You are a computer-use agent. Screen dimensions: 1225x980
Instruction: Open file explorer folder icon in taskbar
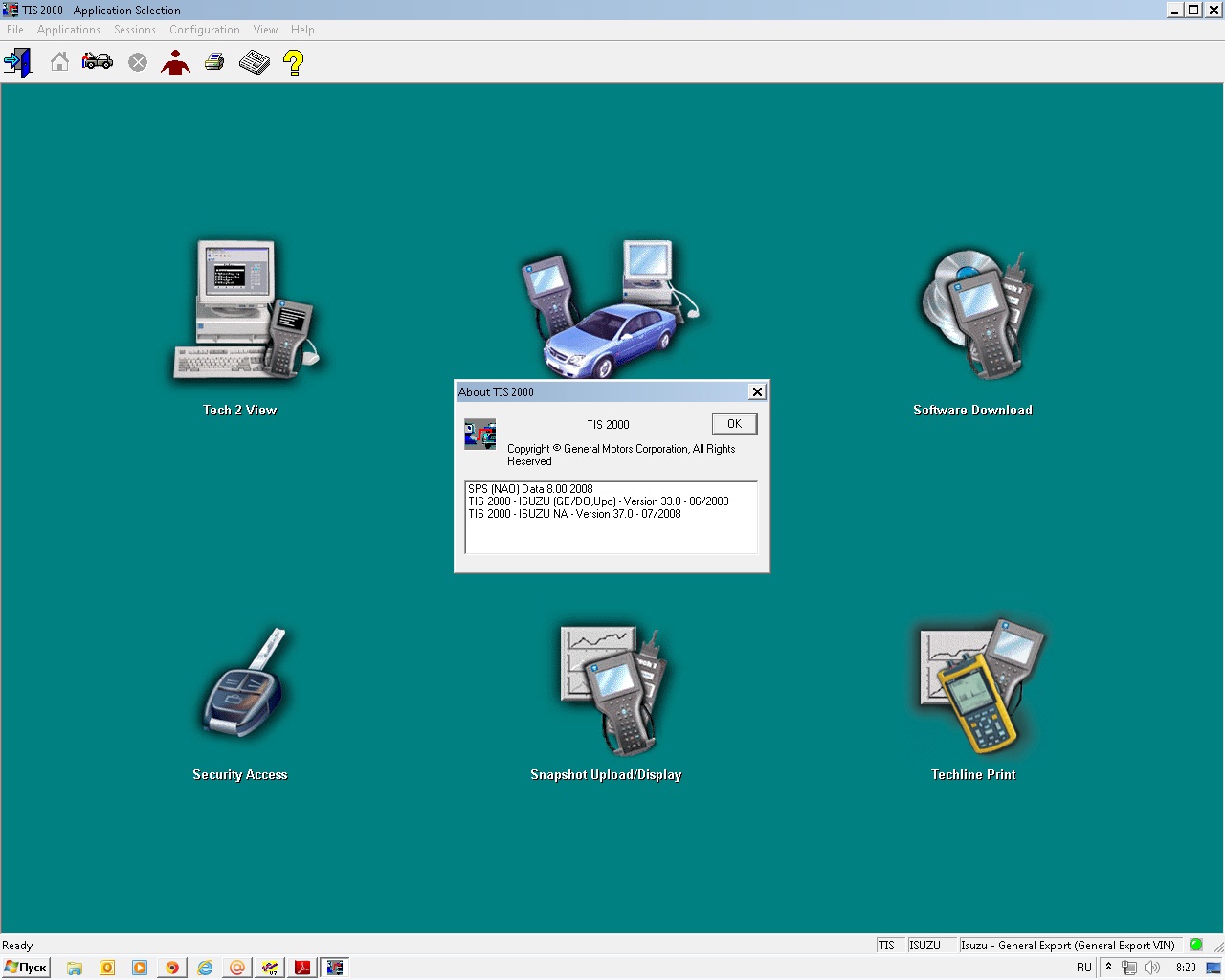(75, 968)
